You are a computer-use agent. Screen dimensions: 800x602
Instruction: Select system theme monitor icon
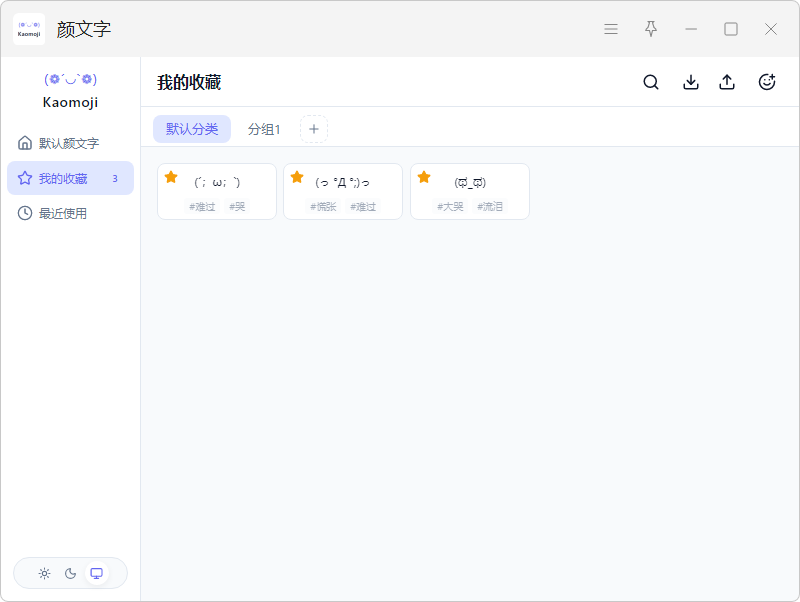96,573
